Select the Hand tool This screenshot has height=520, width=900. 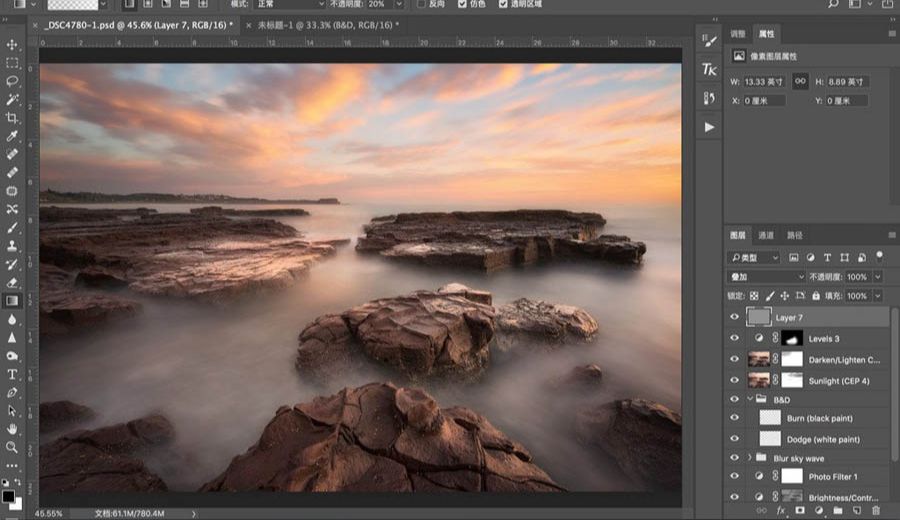tap(11, 429)
